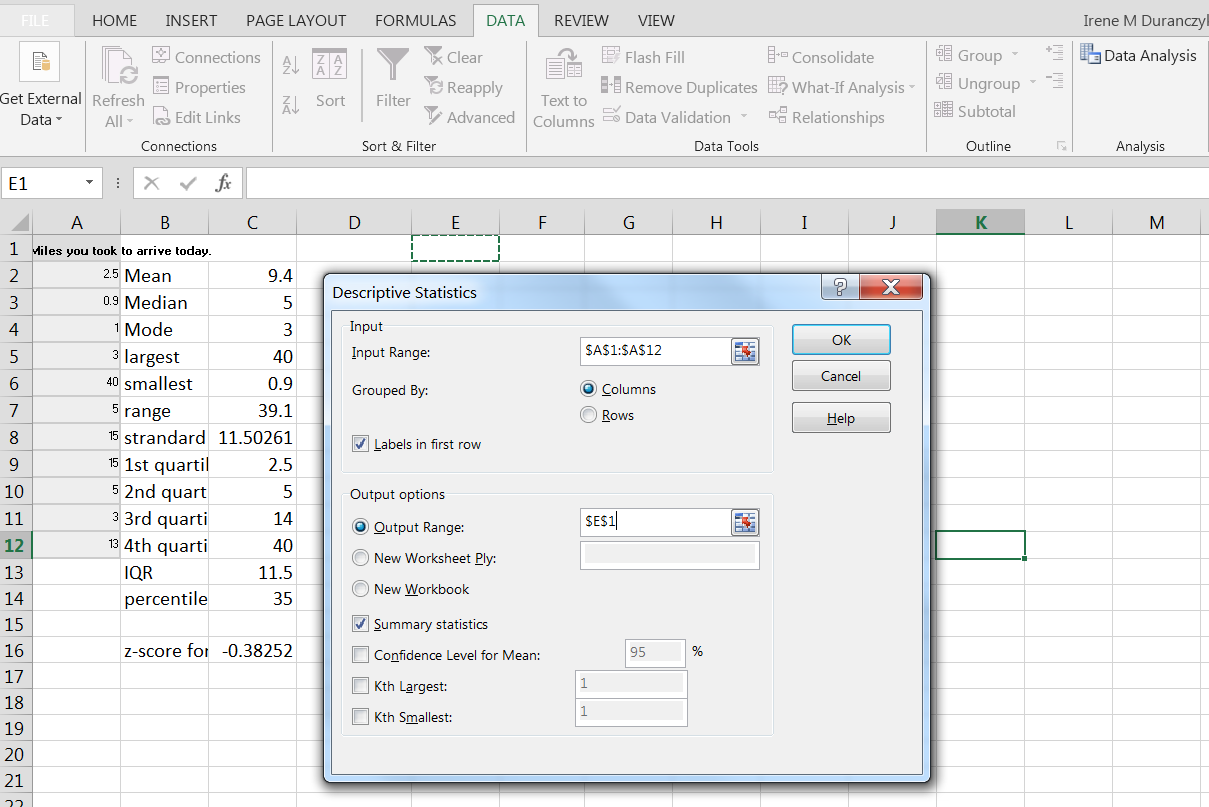Sort descending with the Z to A icon
The height and width of the screenshot is (807, 1209).
click(x=291, y=103)
